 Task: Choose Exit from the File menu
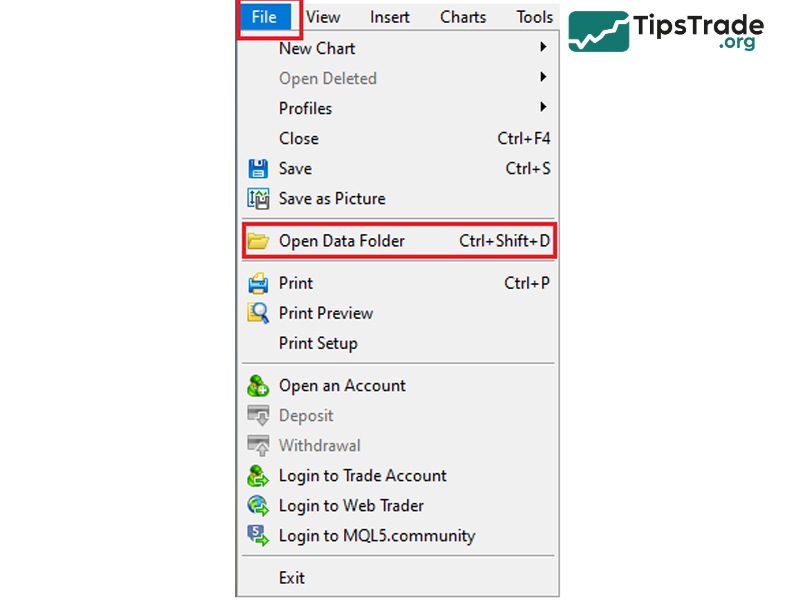292,578
